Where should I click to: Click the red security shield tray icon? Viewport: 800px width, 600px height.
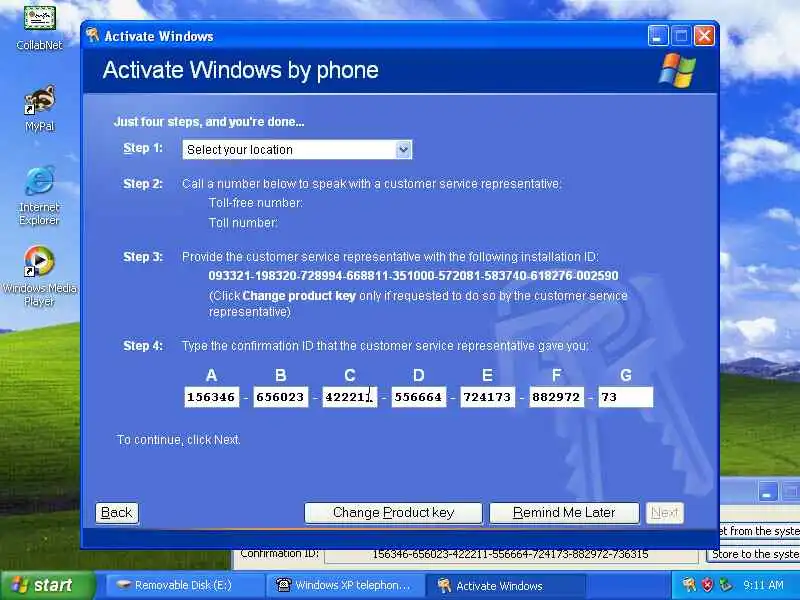pyautogui.click(x=707, y=585)
